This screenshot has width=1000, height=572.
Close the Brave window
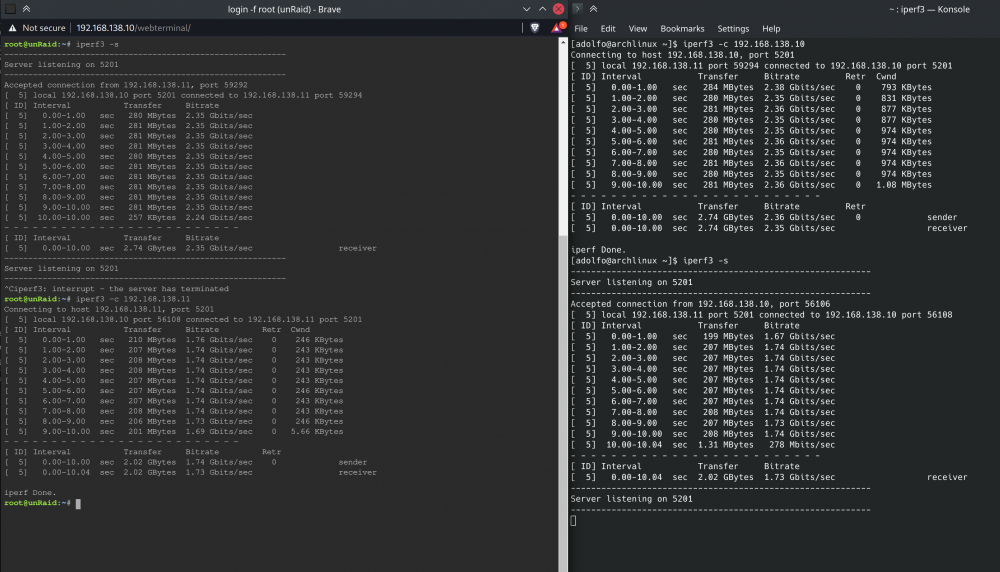tap(558, 9)
